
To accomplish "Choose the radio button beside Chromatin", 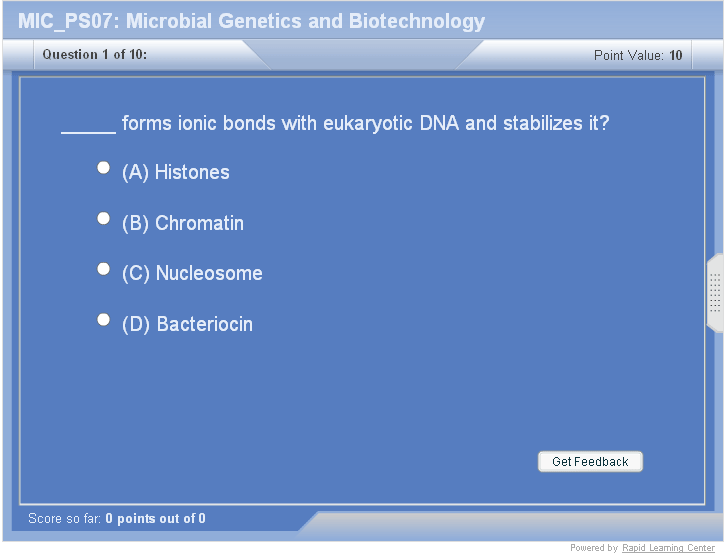I will pos(103,218).
